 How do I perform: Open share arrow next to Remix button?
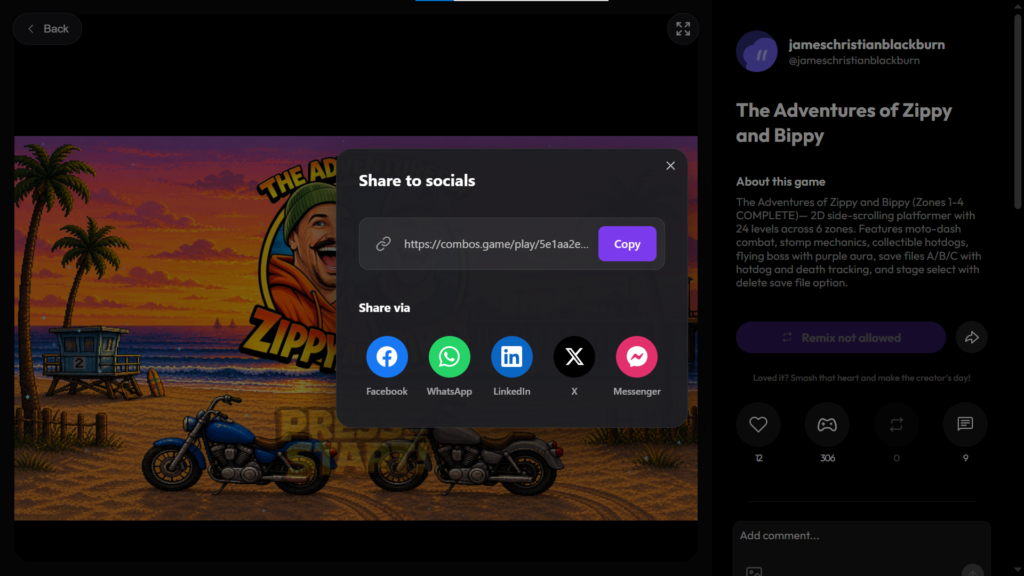pyautogui.click(x=972, y=338)
